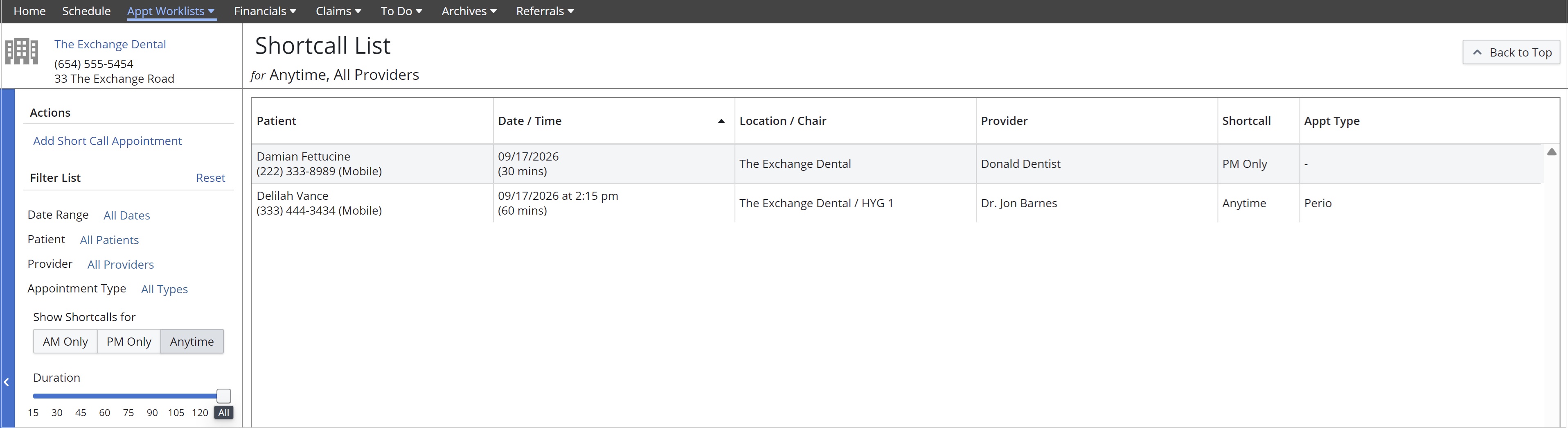Open the Referrals dropdown

pyautogui.click(x=545, y=11)
